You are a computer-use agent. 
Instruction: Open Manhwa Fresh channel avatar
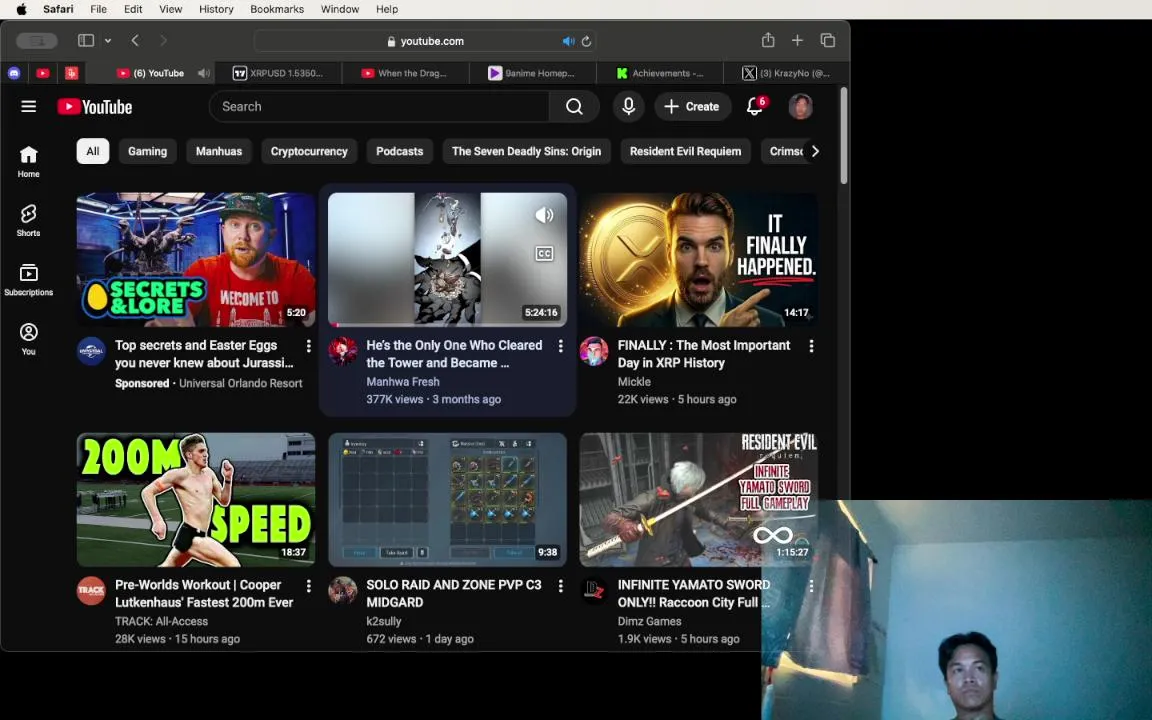coord(342,351)
